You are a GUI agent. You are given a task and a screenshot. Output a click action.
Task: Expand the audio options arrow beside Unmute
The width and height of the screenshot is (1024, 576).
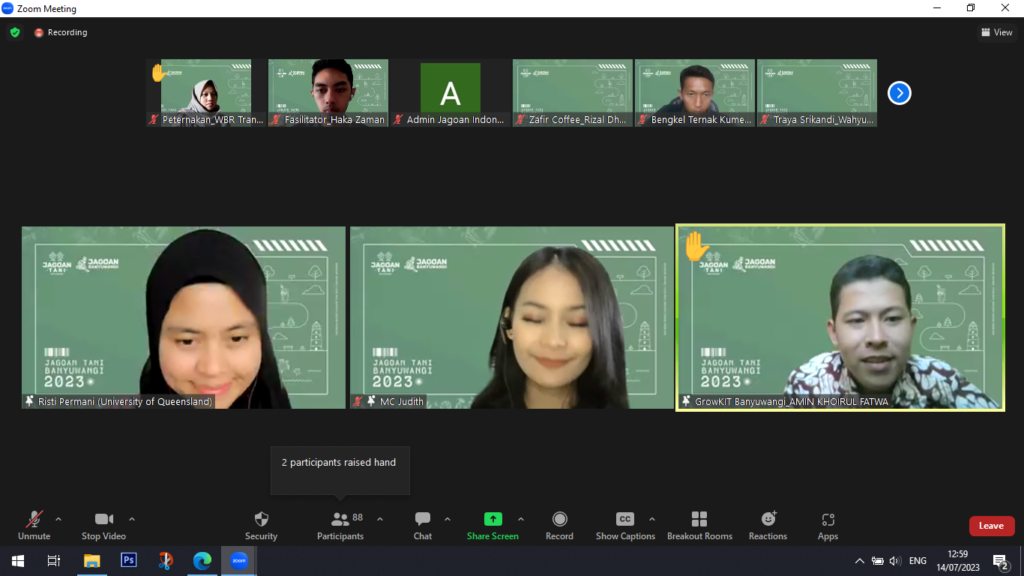[58, 519]
